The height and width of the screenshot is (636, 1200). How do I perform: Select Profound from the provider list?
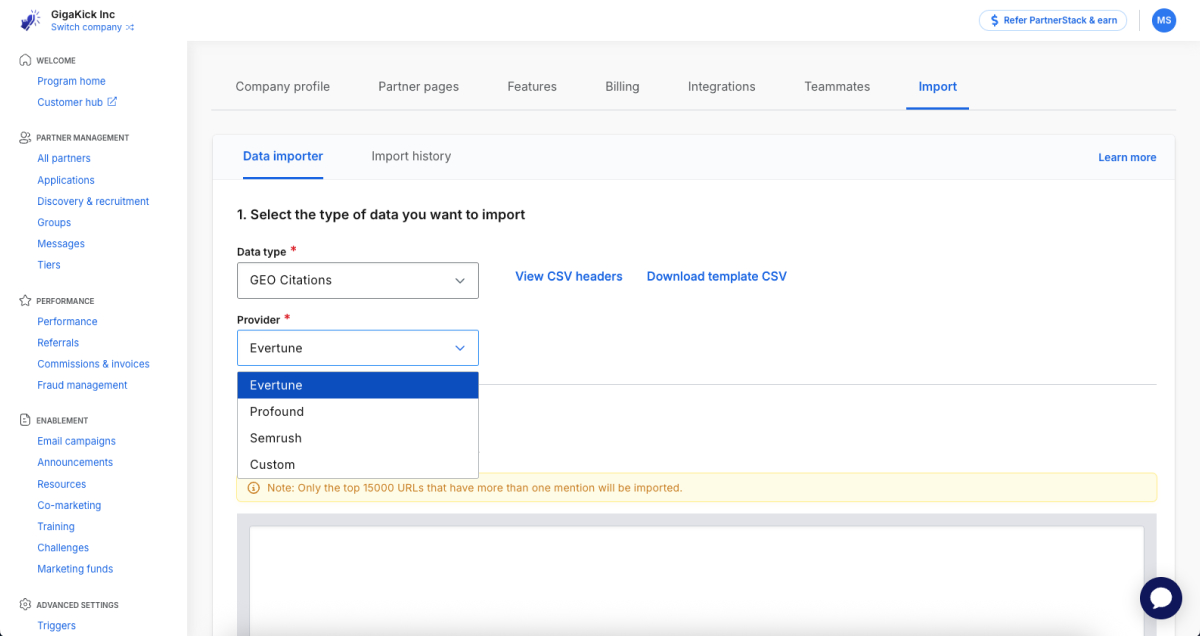click(x=358, y=411)
